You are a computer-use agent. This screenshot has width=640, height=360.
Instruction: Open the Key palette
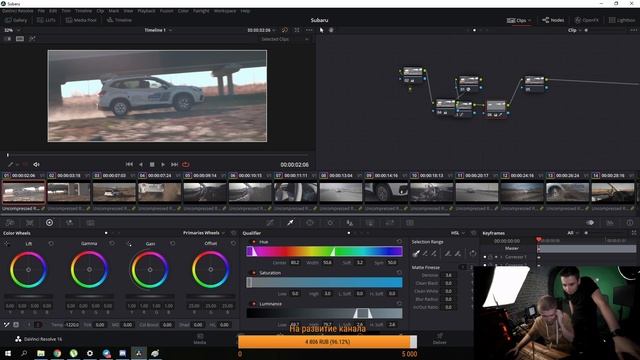pyautogui.click(x=370, y=223)
